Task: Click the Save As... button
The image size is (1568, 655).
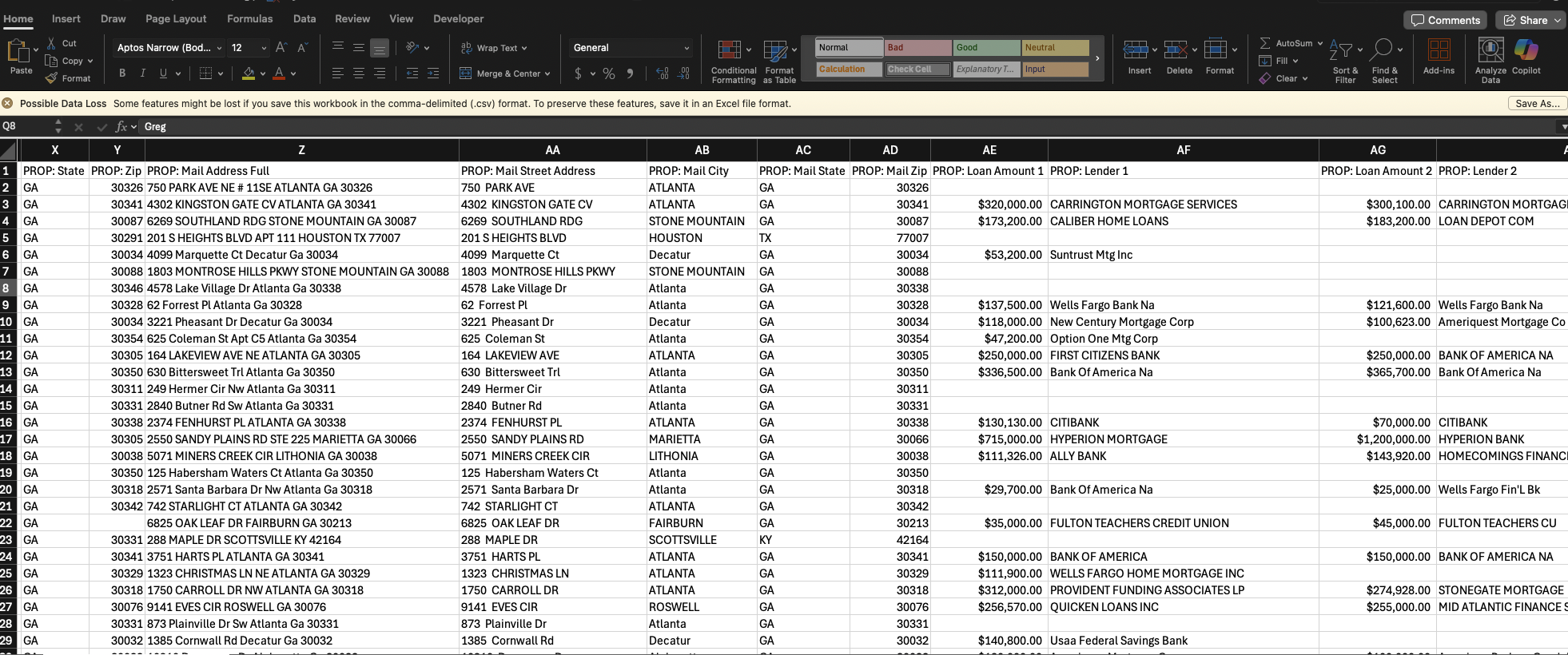Action: click(1537, 103)
